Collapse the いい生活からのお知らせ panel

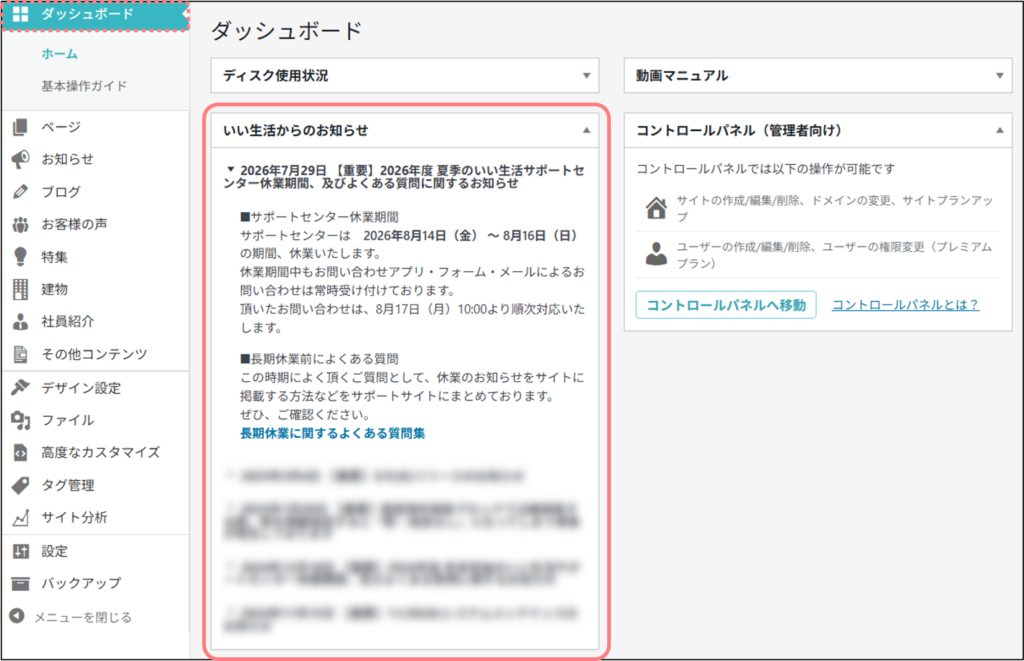pyautogui.click(x=586, y=131)
